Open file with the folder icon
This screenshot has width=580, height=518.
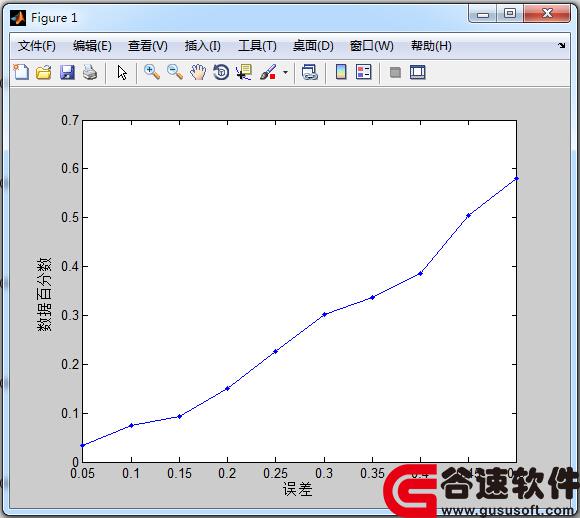tap(44, 72)
